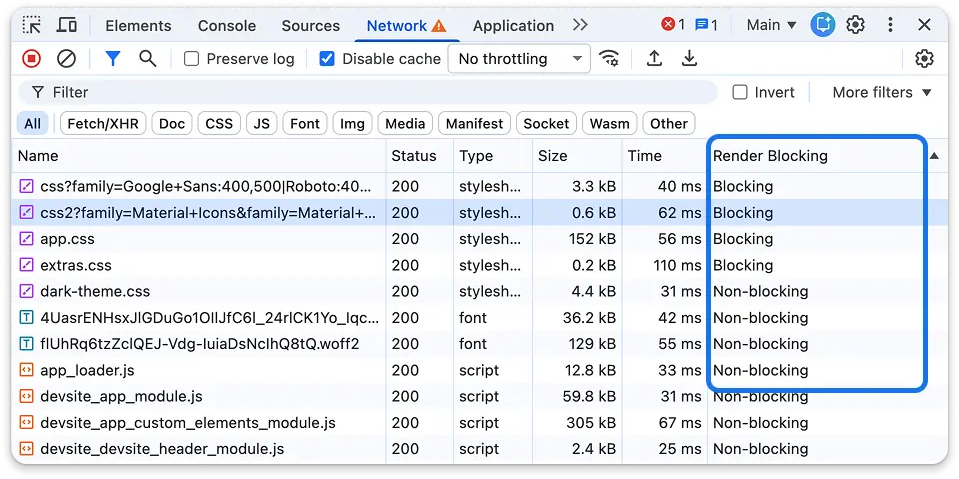The height and width of the screenshot is (479, 959).
Task: Click the stylesheet icon beside extras.css
Action: point(26,265)
